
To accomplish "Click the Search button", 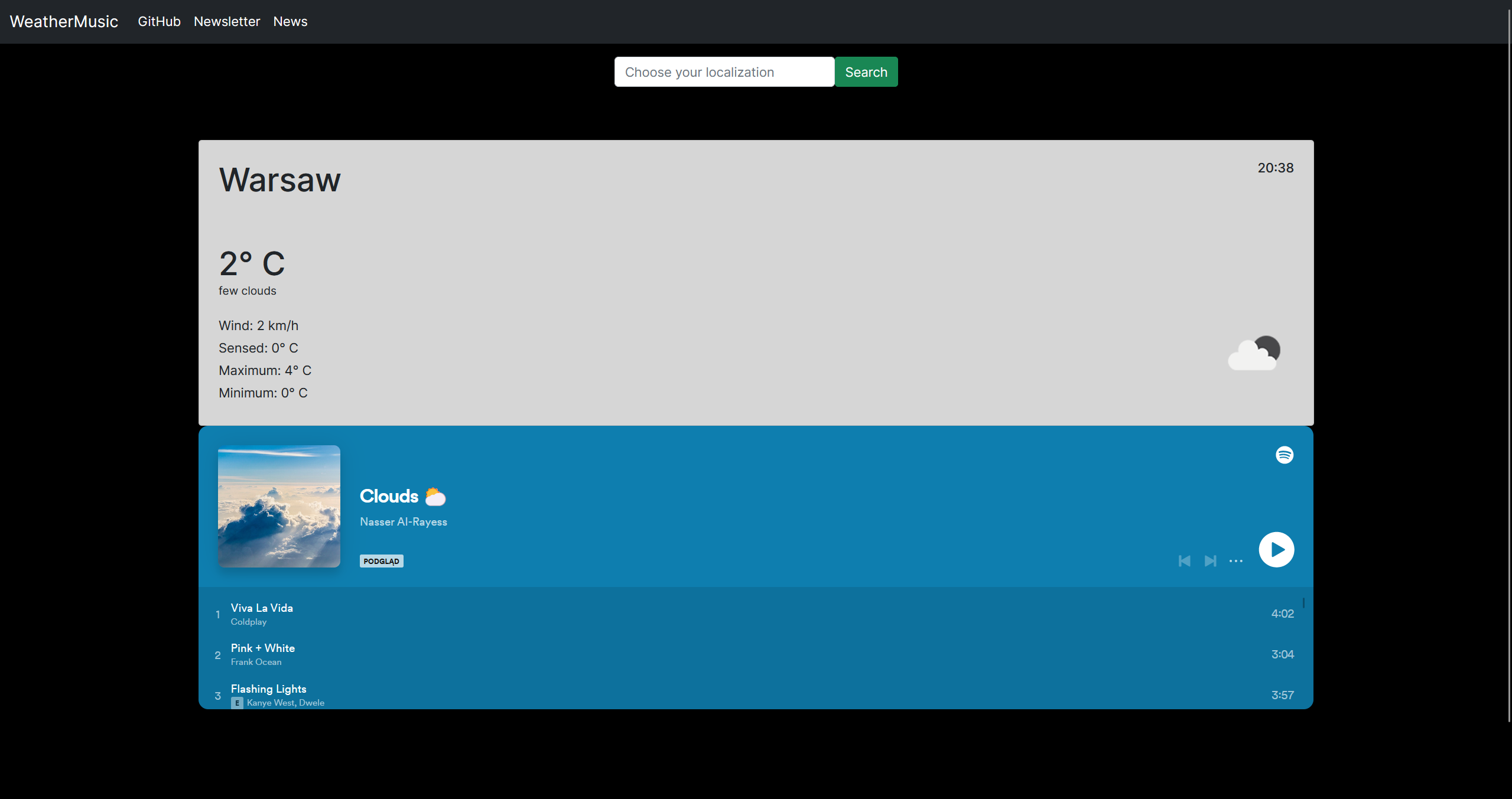I will tap(866, 72).
